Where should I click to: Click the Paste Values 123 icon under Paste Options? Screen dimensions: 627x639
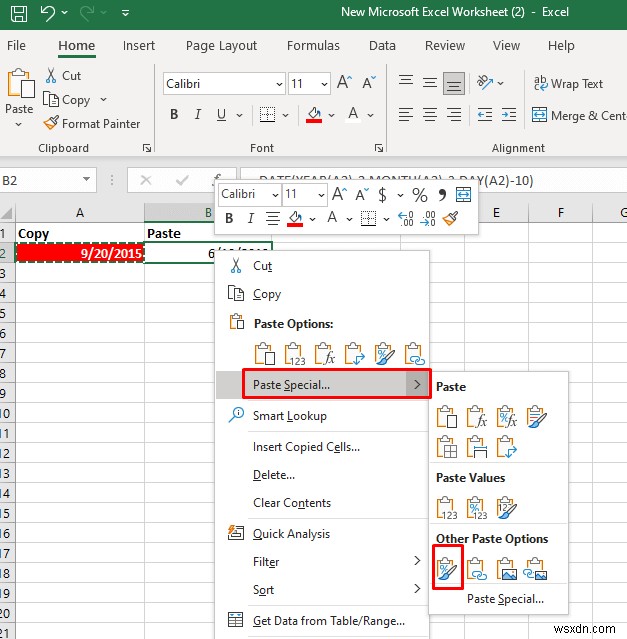(295, 354)
